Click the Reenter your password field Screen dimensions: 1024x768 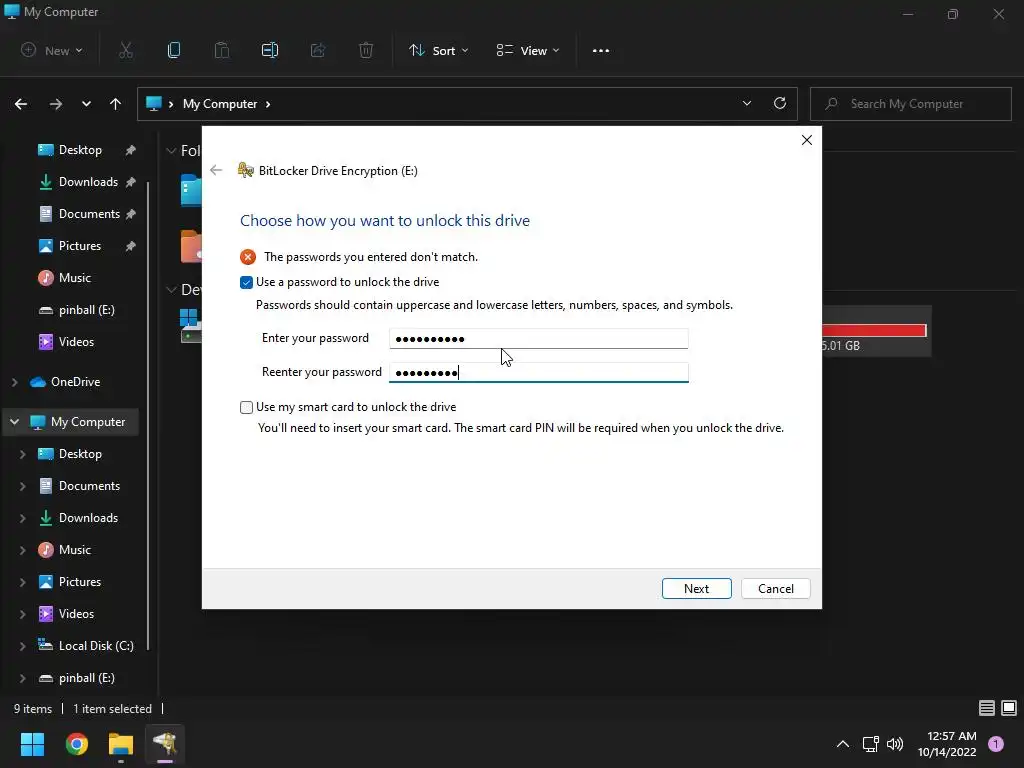pos(539,372)
